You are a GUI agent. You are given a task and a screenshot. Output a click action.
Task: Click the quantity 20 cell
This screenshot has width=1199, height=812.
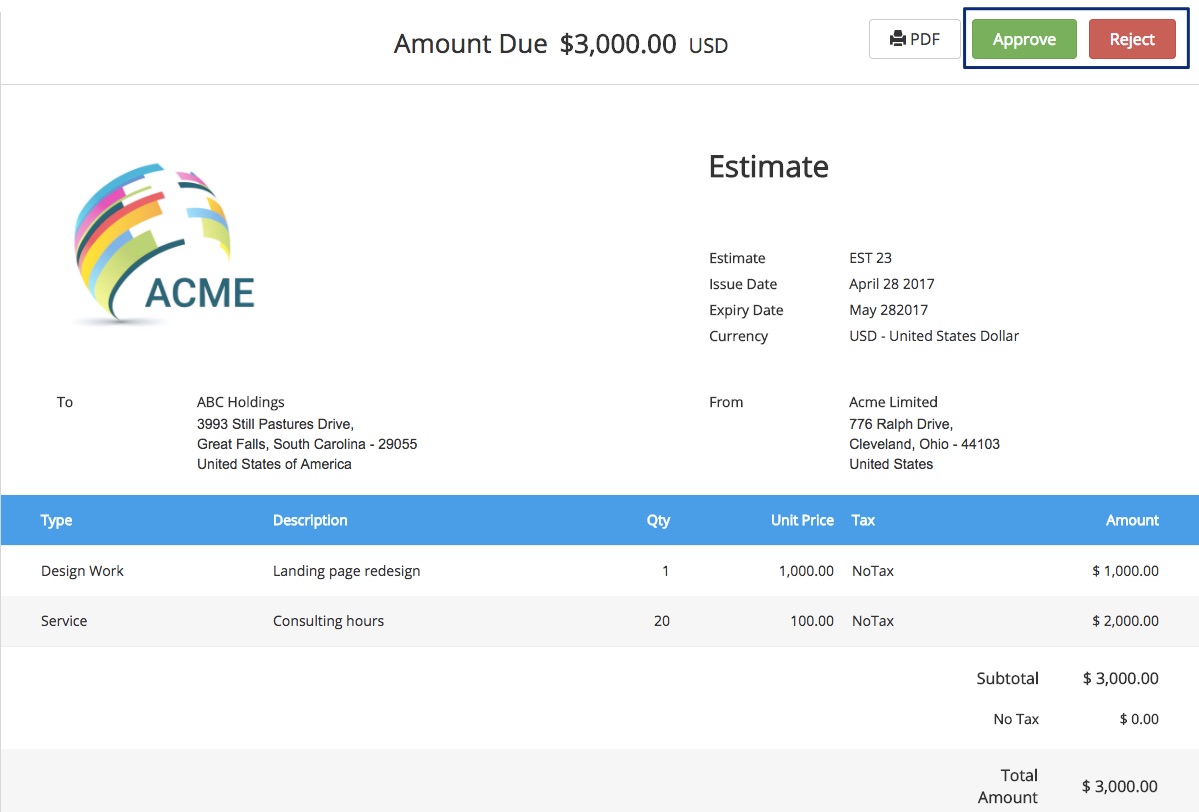pos(661,621)
